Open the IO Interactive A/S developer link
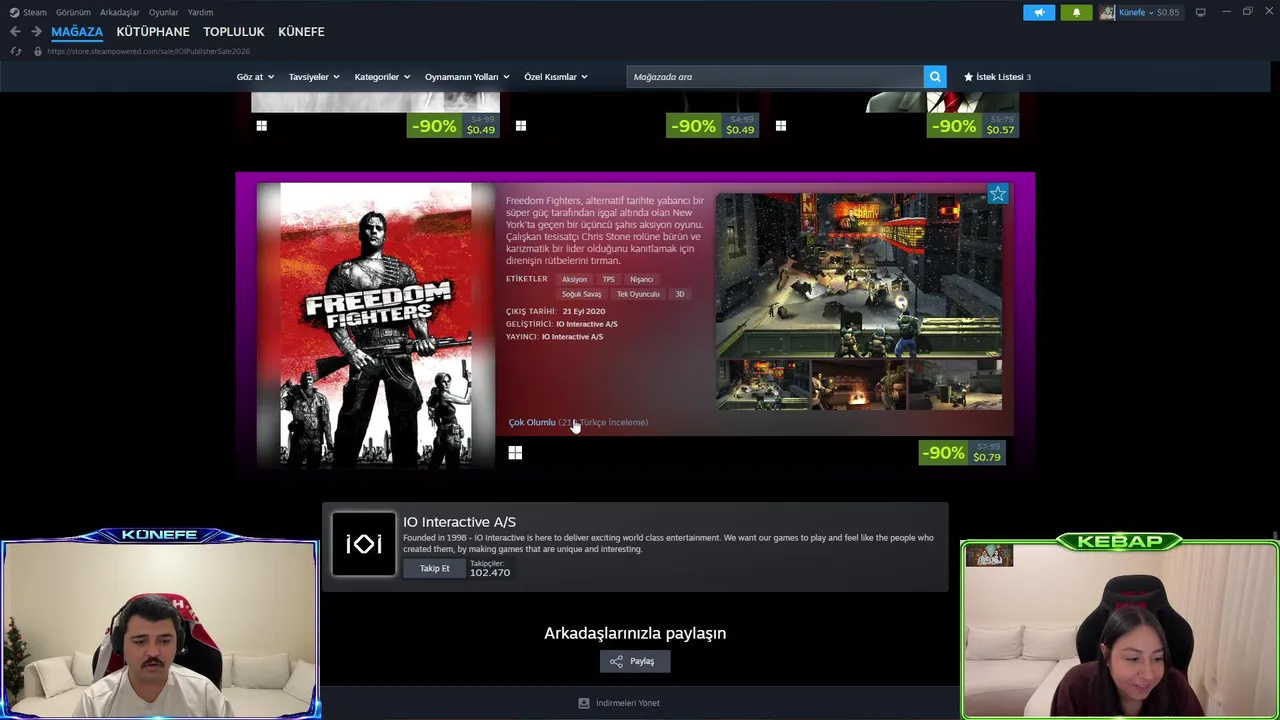Viewport: 1280px width, 720px height. point(587,324)
